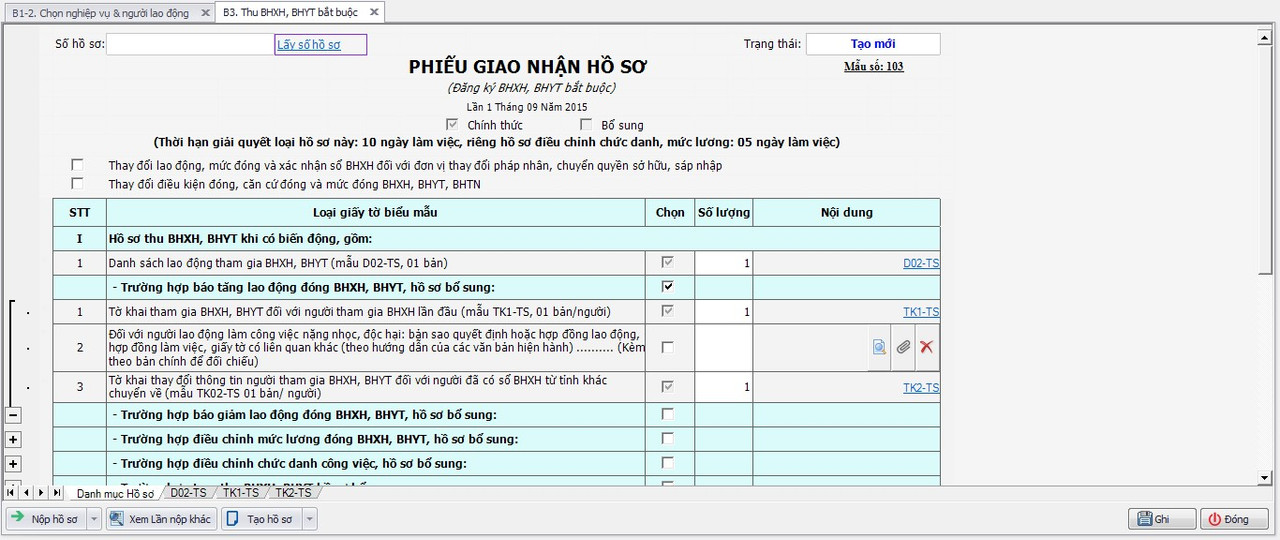The width and height of the screenshot is (1280, 540).
Task: Click the 'Số lượng' column header
Action: (x=724, y=213)
